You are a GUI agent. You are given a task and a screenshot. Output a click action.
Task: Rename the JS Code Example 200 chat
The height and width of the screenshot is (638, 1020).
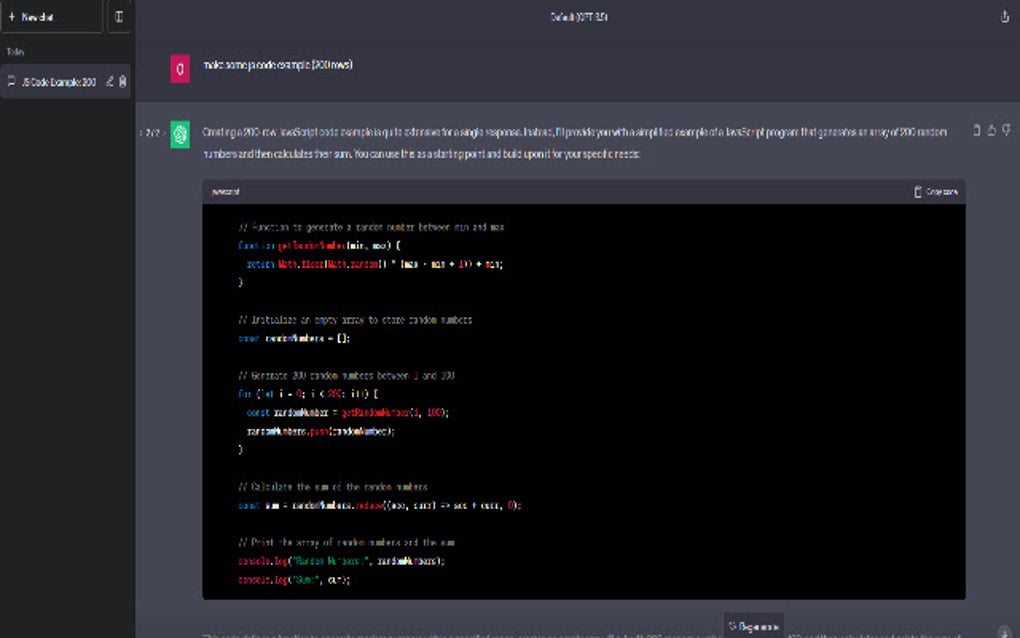(107, 82)
